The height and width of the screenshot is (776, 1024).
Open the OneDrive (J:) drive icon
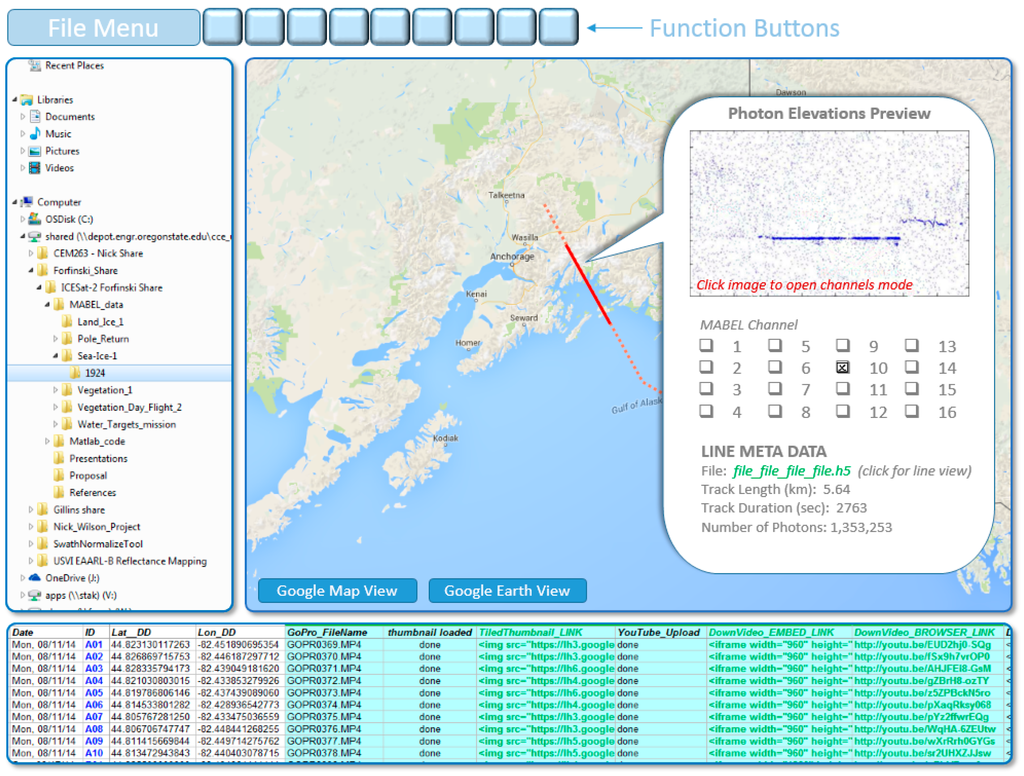(36, 578)
